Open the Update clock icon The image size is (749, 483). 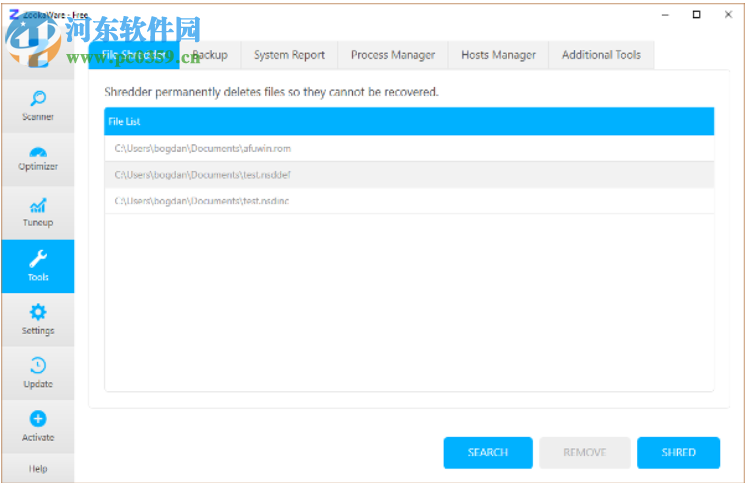38,365
